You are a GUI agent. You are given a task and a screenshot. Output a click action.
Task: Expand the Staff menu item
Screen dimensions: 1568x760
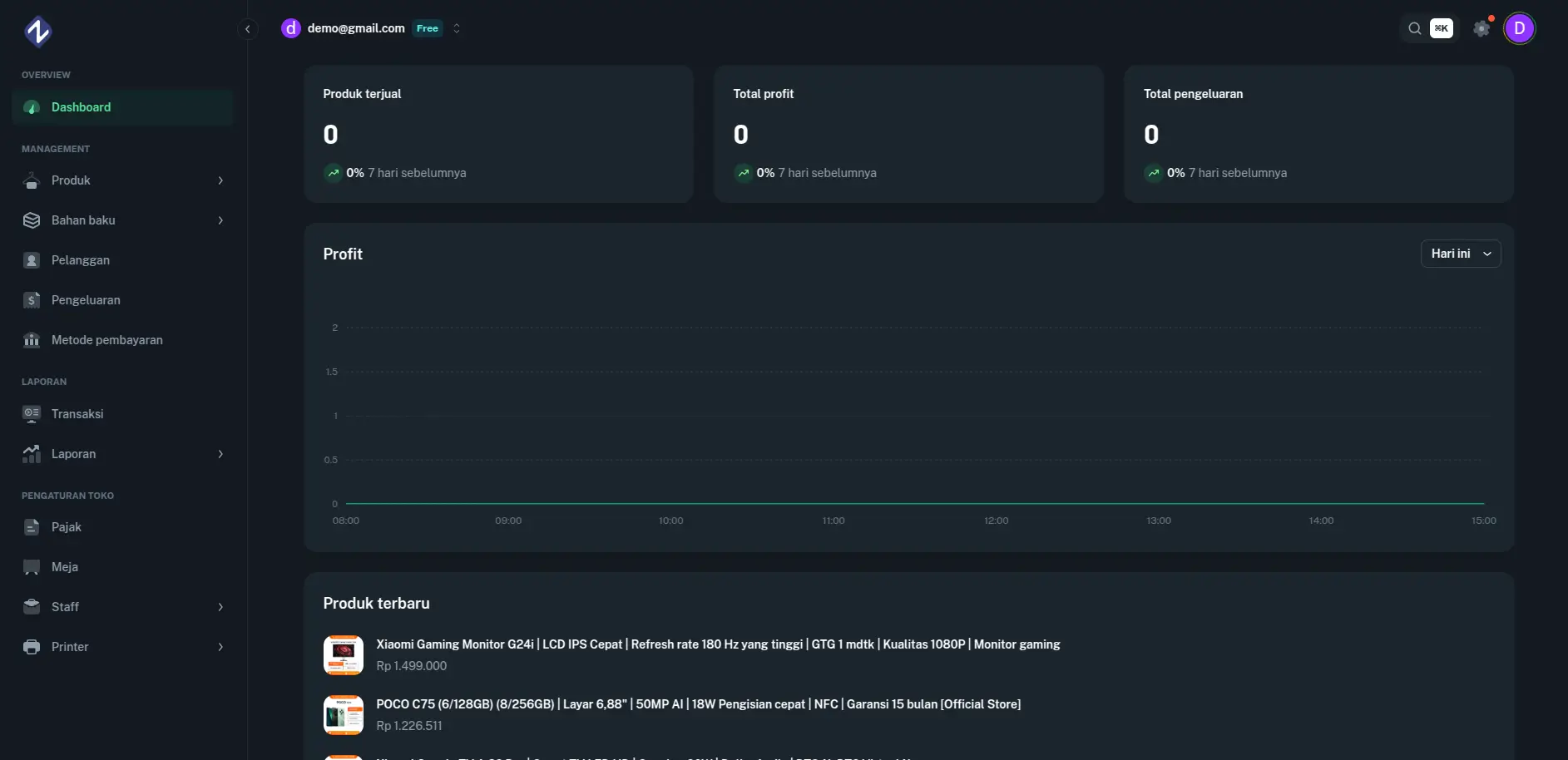pos(65,607)
